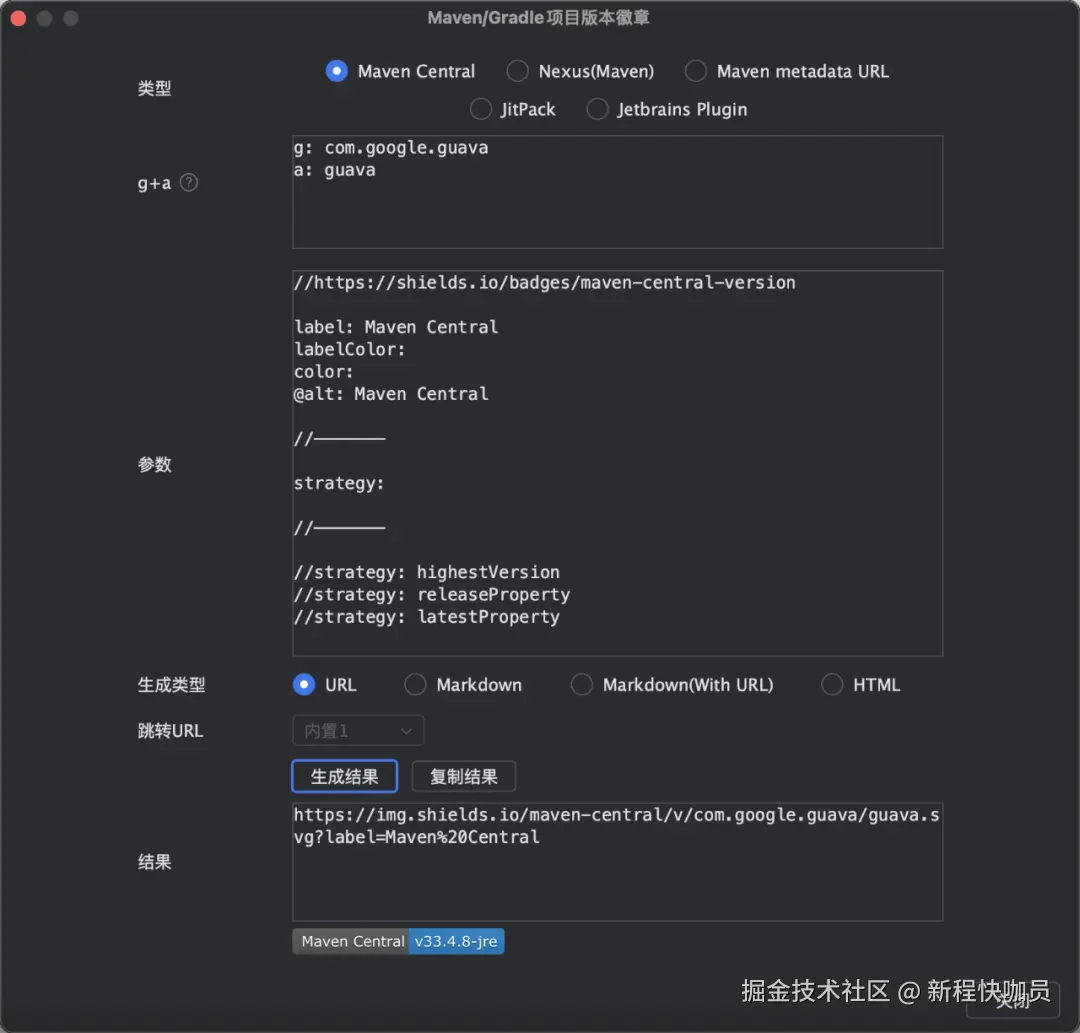
Task: Click the empty 'strategy:' parameter line
Action: [x=338, y=483]
